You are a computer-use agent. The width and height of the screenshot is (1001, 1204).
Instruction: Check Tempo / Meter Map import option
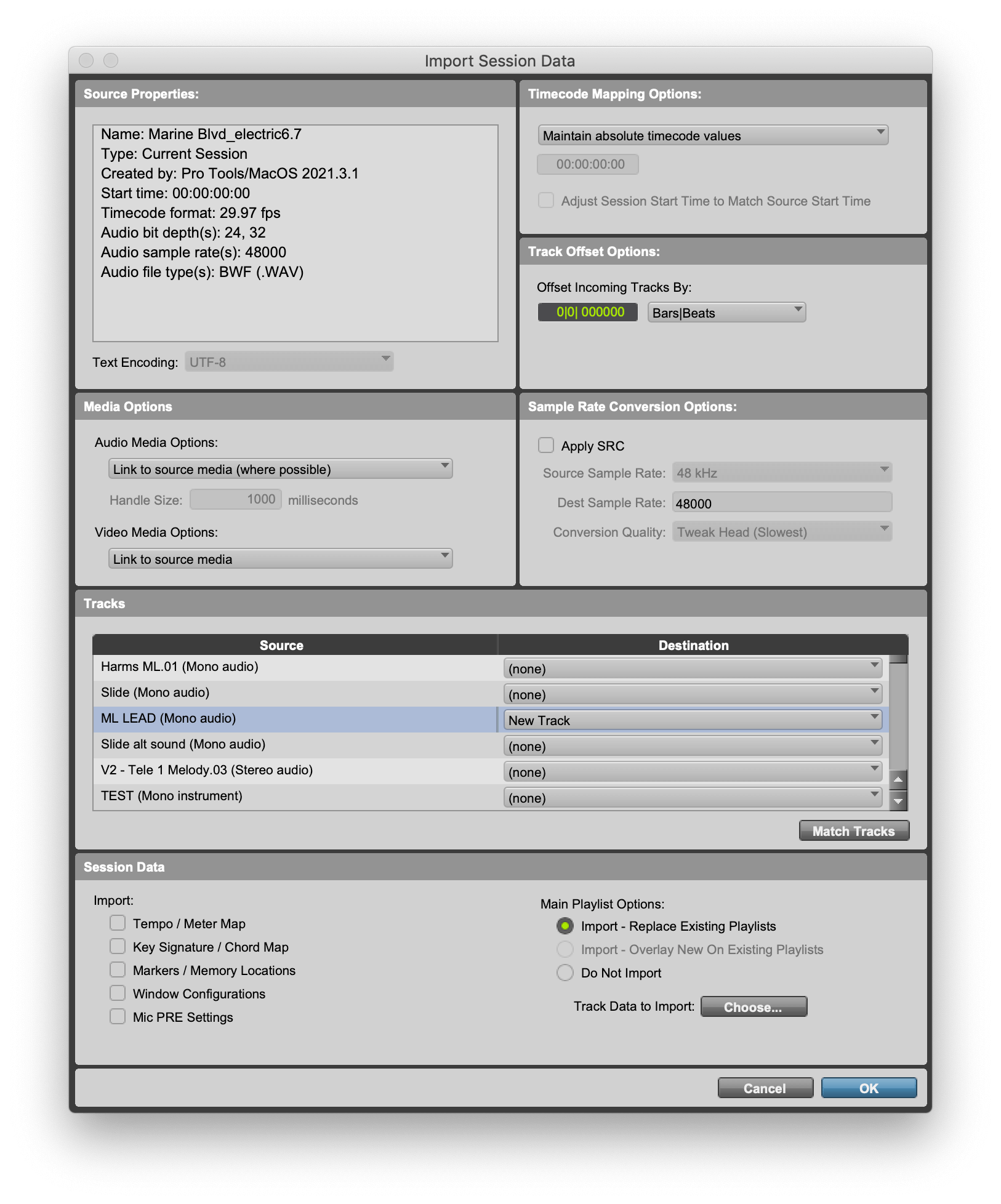point(118,923)
